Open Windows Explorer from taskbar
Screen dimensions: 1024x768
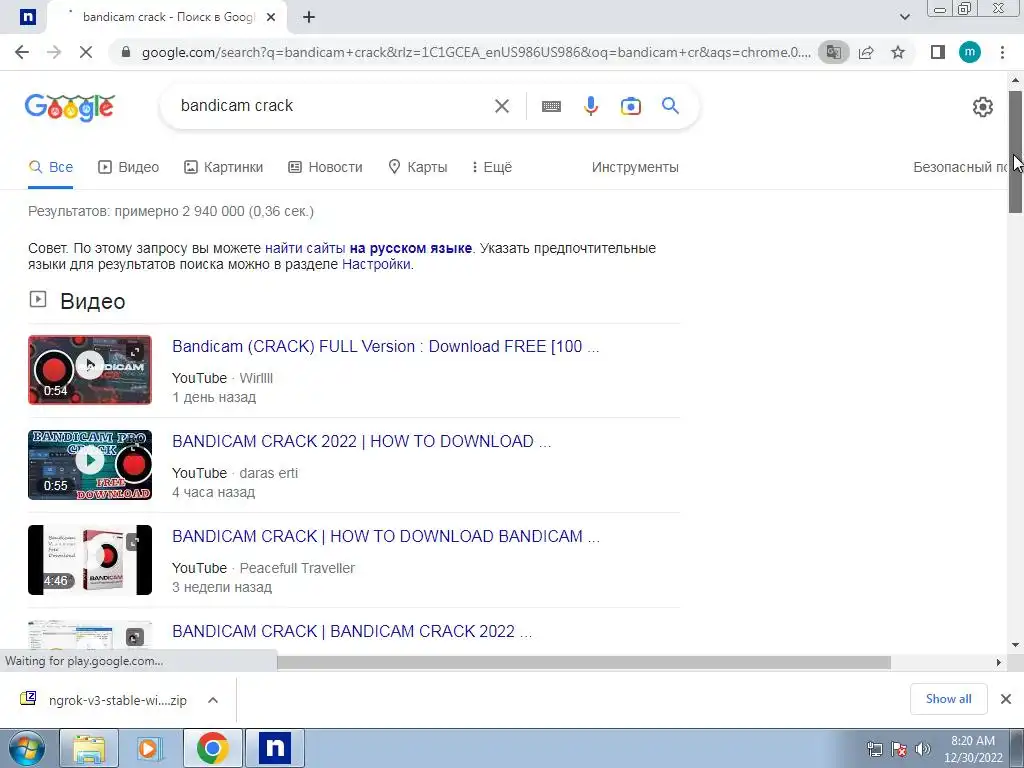(89, 748)
